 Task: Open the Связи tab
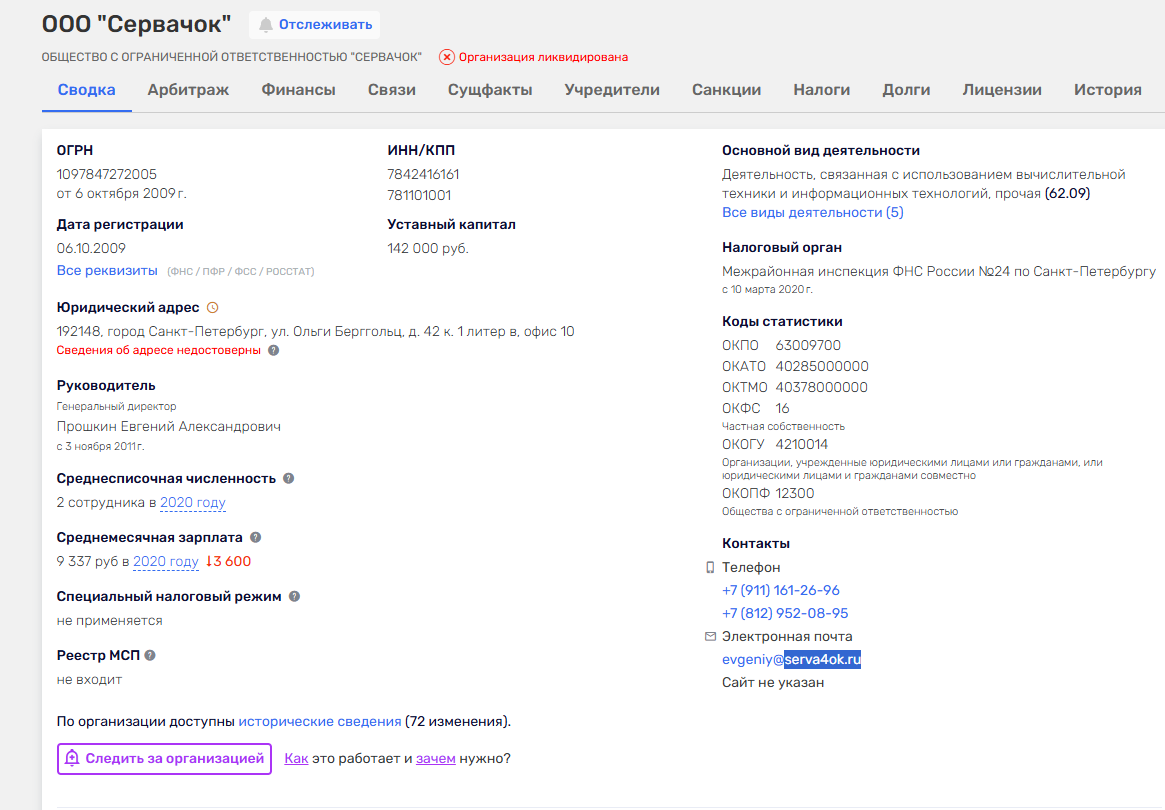point(392,90)
